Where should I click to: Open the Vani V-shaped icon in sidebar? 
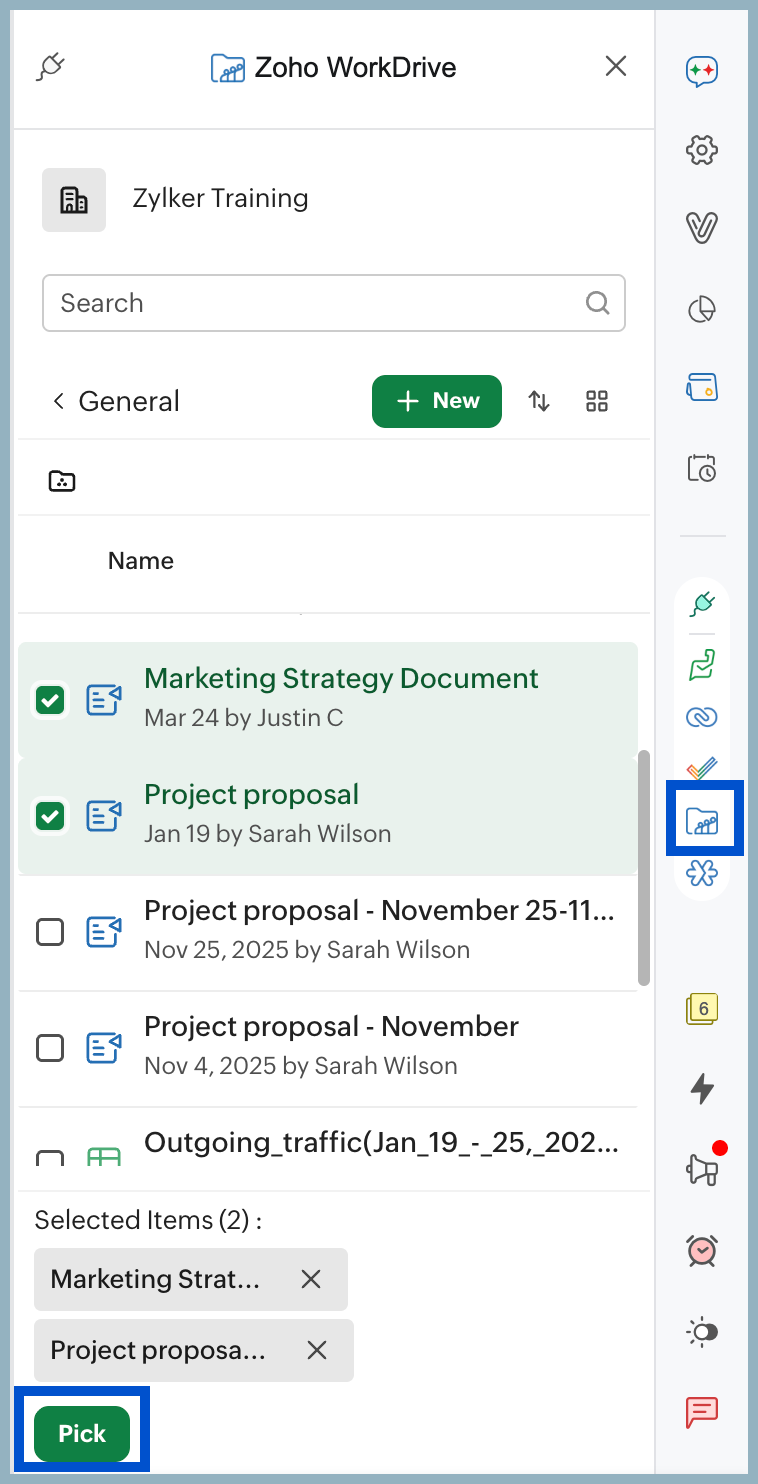point(702,229)
